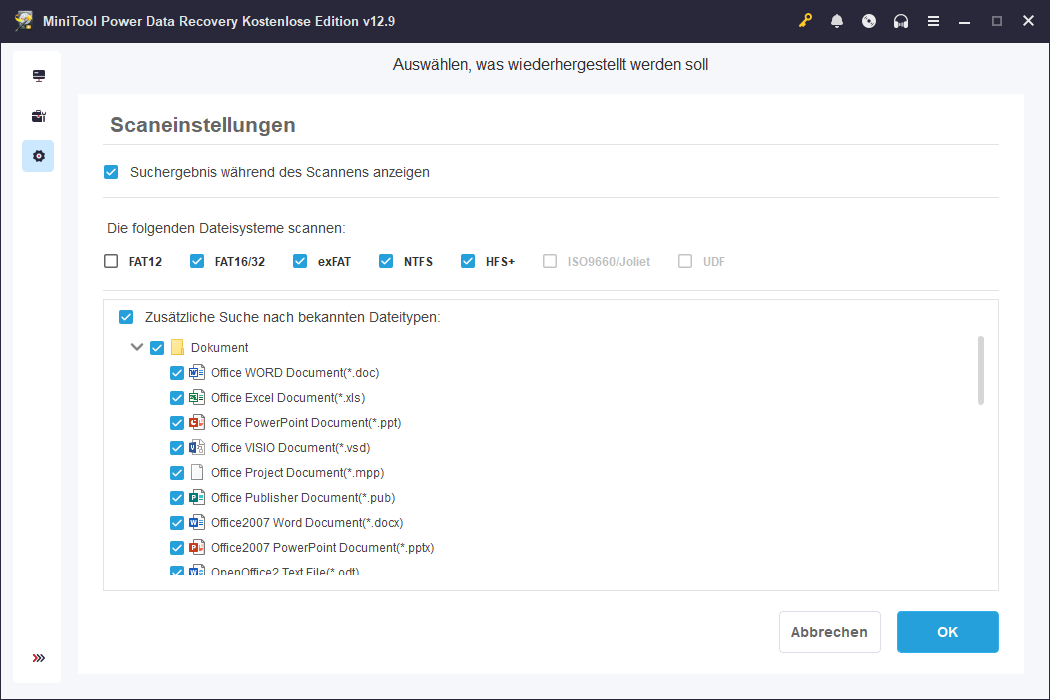Viewport: 1050px width, 700px height.
Task: Click the 'Dokument' tree label
Action: pyautogui.click(x=219, y=347)
